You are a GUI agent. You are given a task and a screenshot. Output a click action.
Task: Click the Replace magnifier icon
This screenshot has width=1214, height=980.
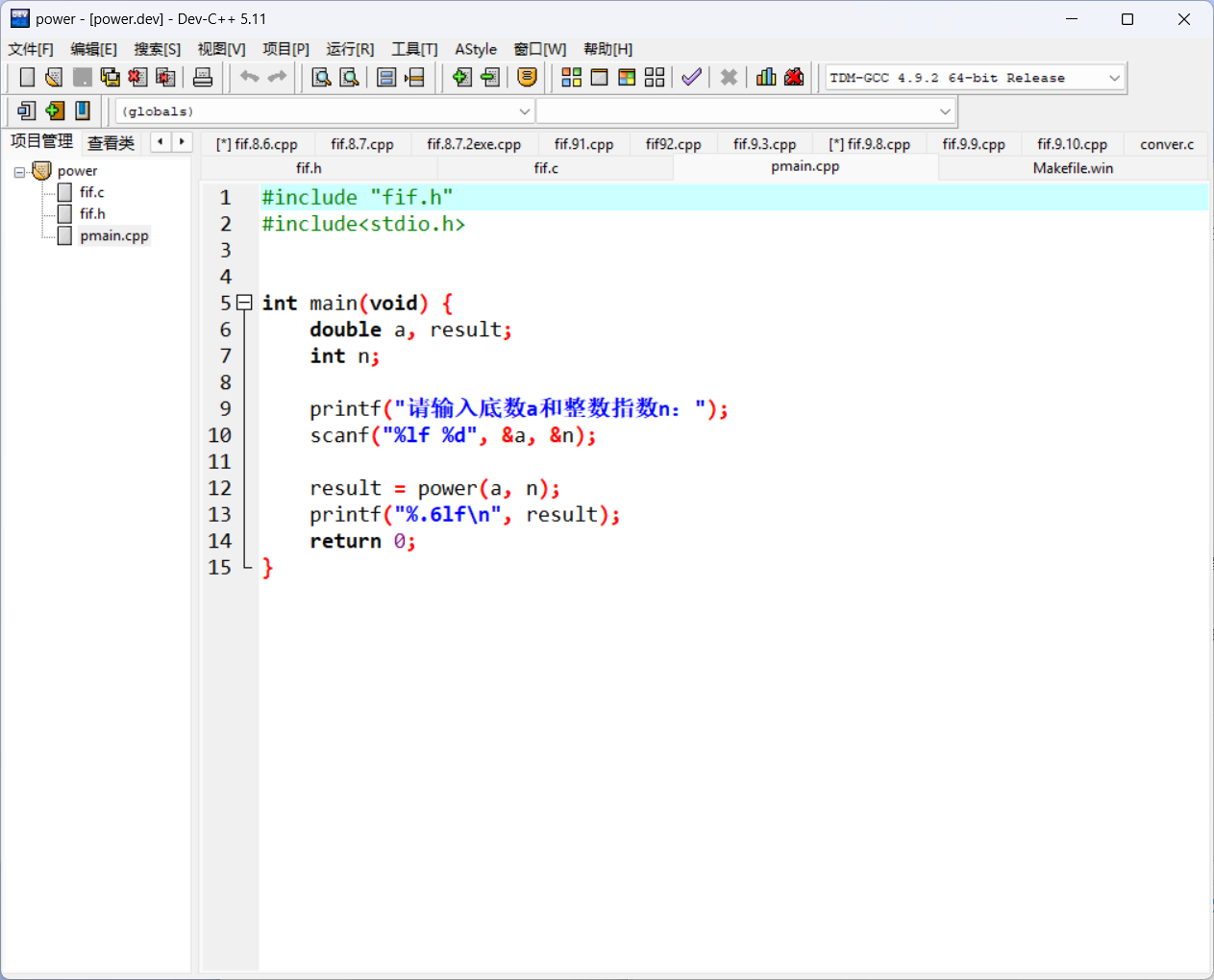(x=349, y=78)
